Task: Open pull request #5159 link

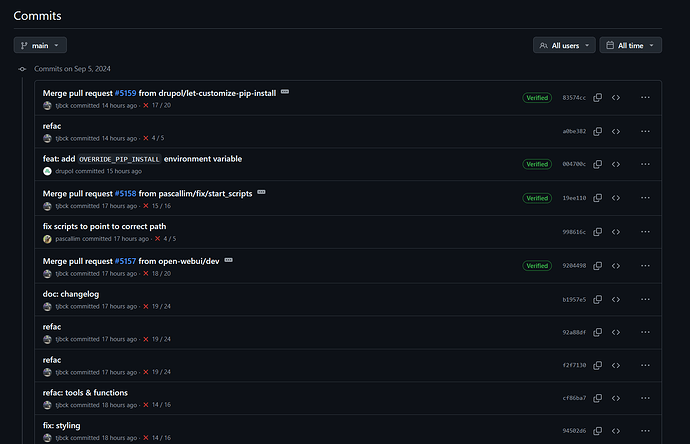Action: [x=125, y=93]
